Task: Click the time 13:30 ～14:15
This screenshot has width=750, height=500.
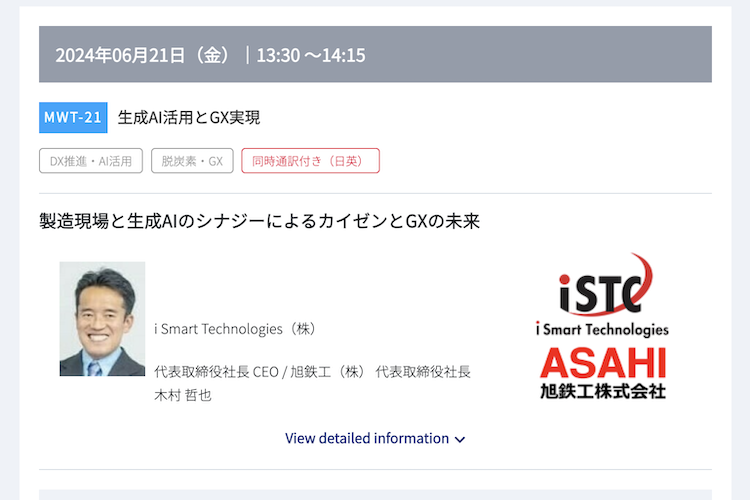Action: coord(311,55)
